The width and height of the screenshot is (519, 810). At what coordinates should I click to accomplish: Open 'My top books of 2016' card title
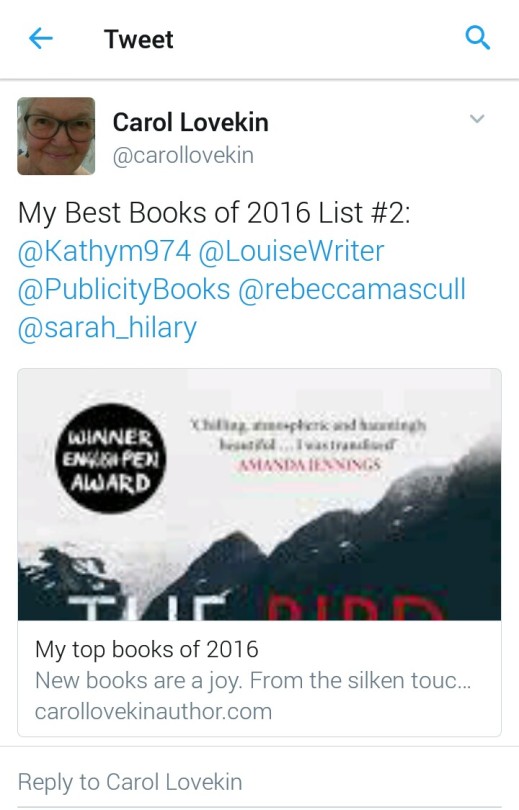tap(147, 649)
